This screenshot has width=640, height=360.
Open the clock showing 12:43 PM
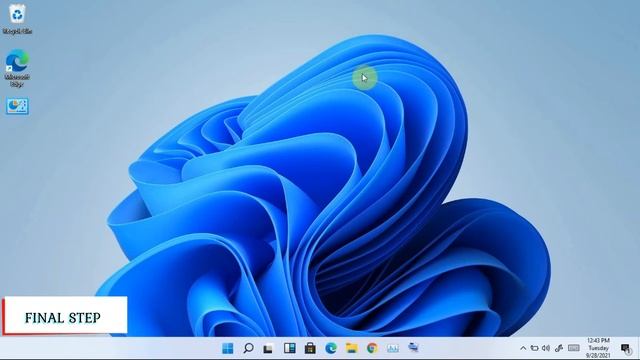coord(598,348)
